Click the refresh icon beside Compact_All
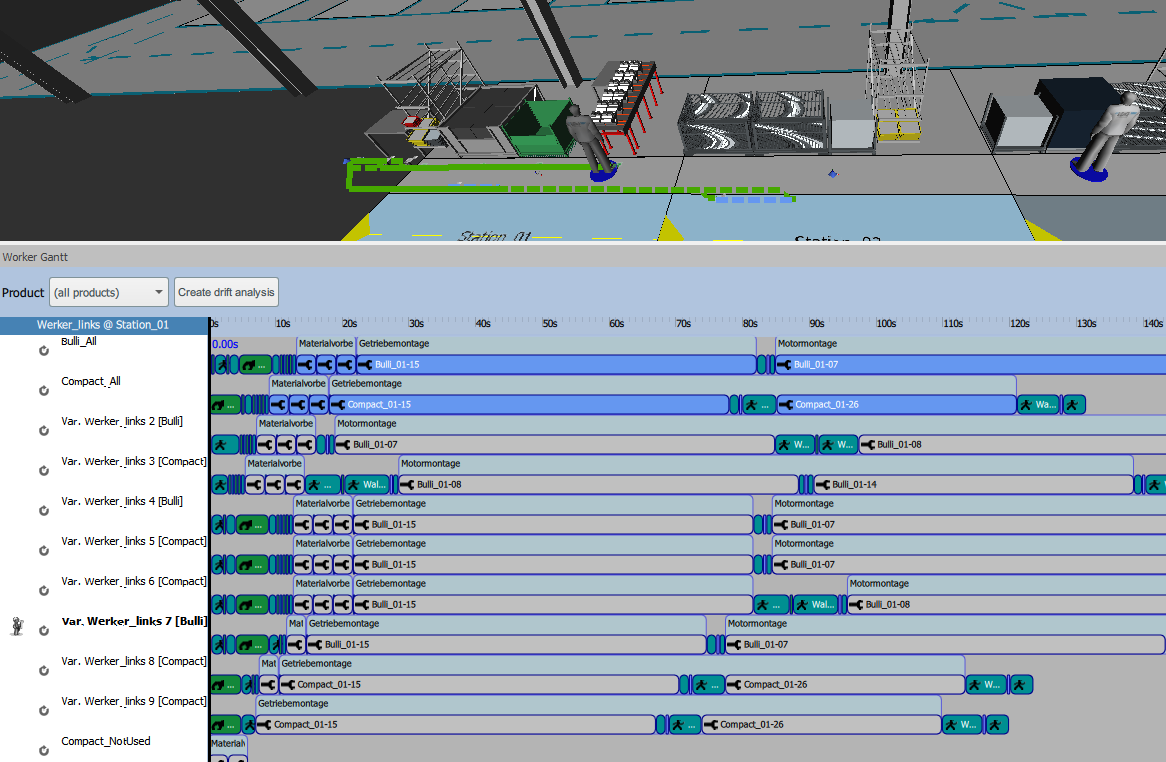 pyautogui.click(x=44, y=391)
